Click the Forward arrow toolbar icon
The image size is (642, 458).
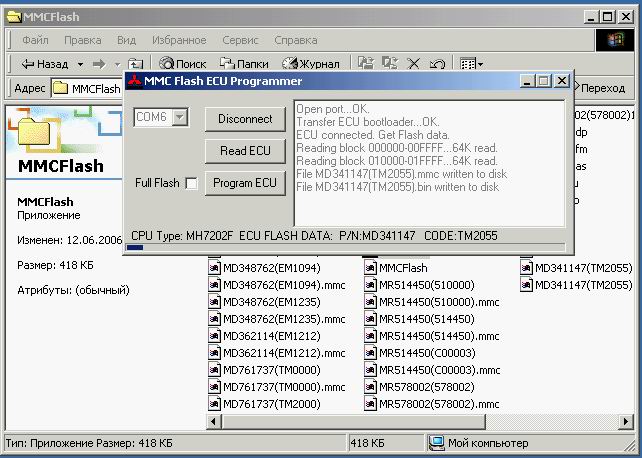point(99,64)
